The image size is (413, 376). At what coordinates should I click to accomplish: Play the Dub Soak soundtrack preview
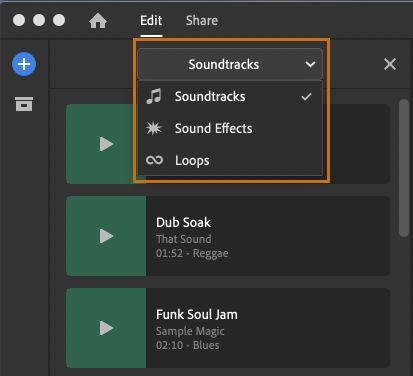[x=106, y=236]
